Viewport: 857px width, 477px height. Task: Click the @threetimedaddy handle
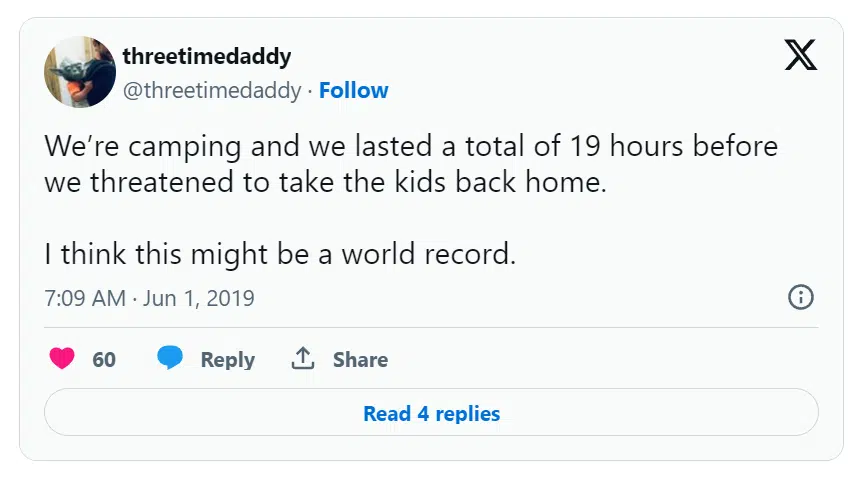(212, 90)
